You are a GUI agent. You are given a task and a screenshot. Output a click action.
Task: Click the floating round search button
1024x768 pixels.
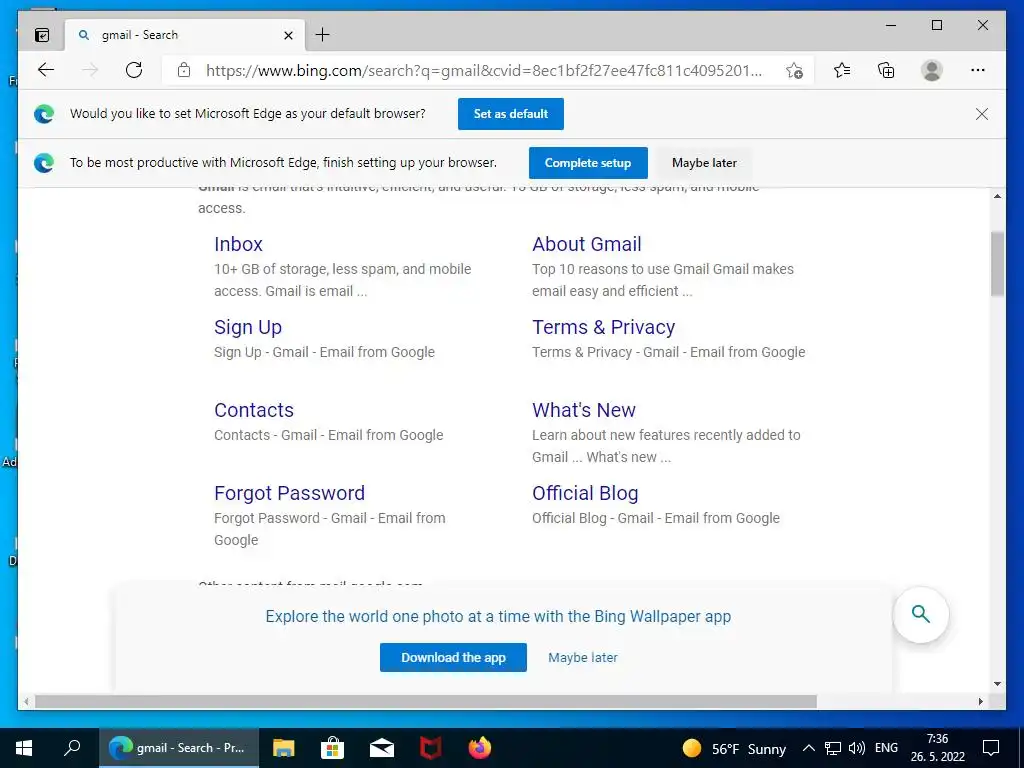click(921, 615)
